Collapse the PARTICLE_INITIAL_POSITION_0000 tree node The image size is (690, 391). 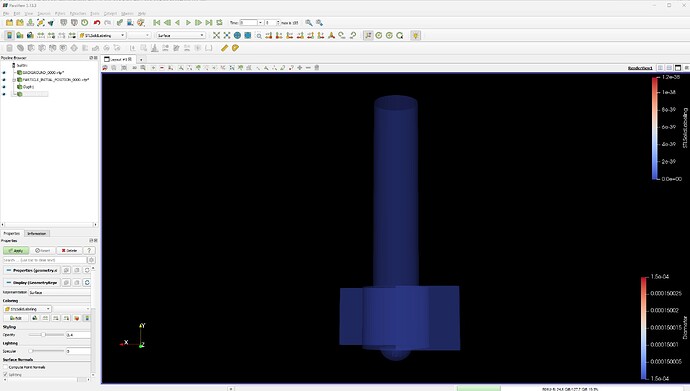(14, 80)
